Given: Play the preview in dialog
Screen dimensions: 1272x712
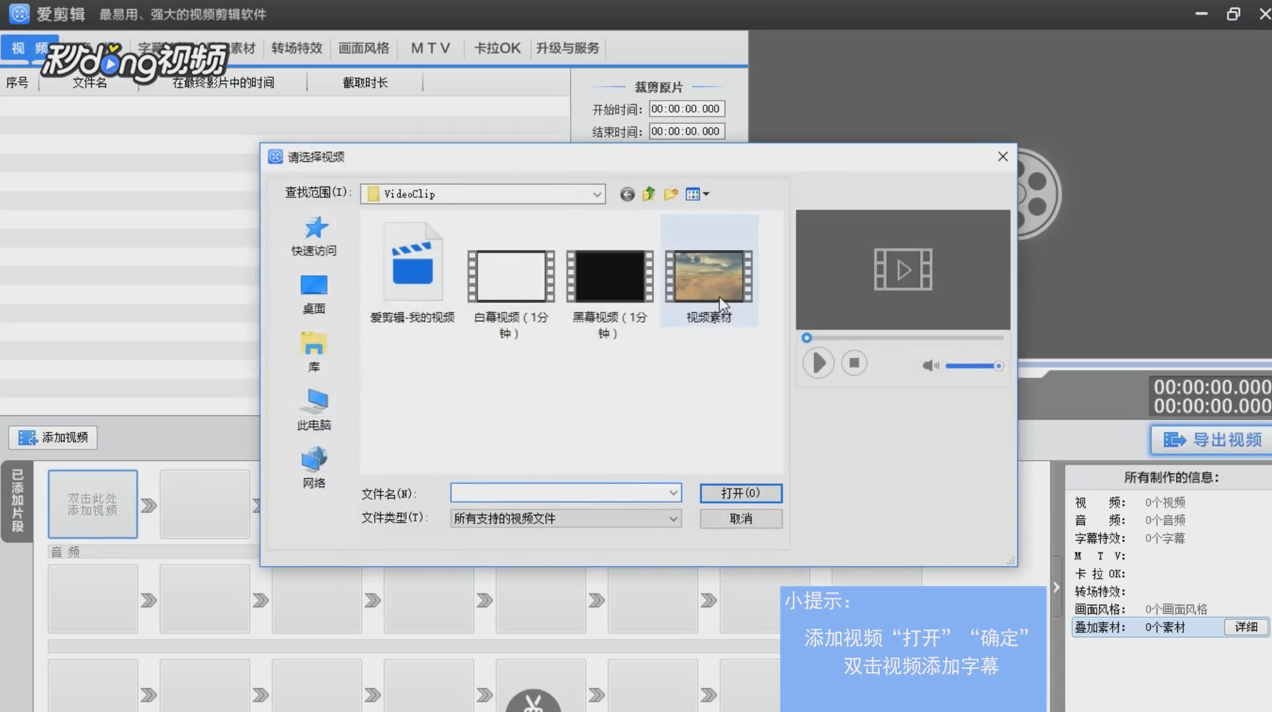Looking at the screenshot, I should (818, 363).
